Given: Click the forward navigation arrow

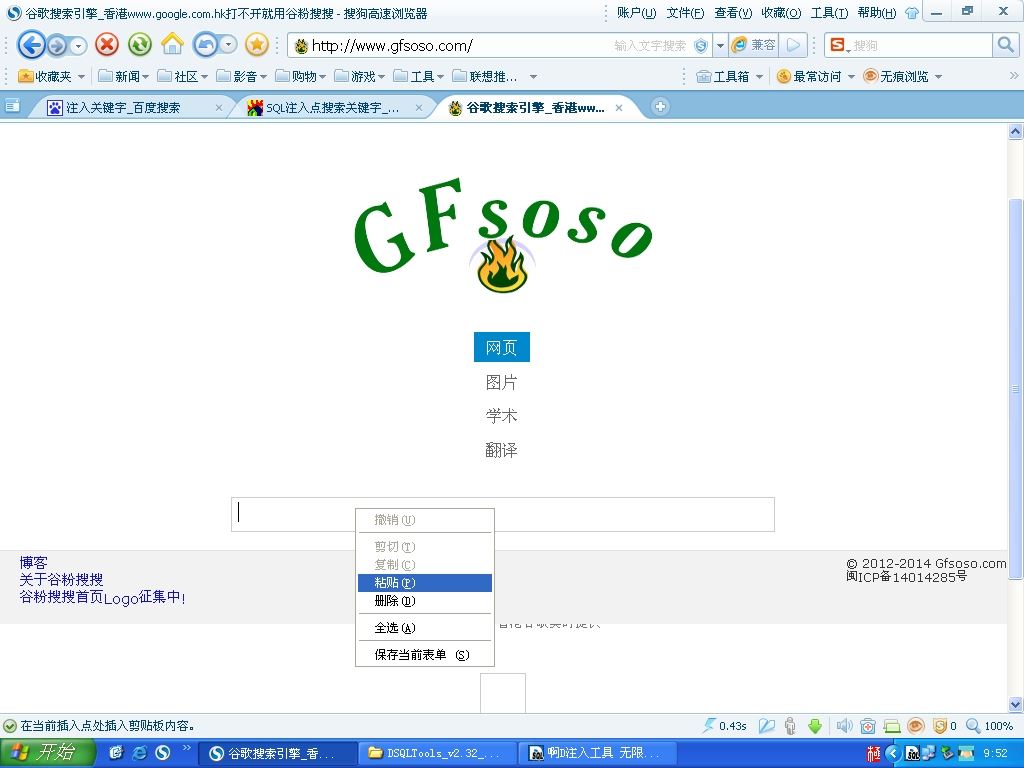Looking at the screenshot, I should coord(57,46).
